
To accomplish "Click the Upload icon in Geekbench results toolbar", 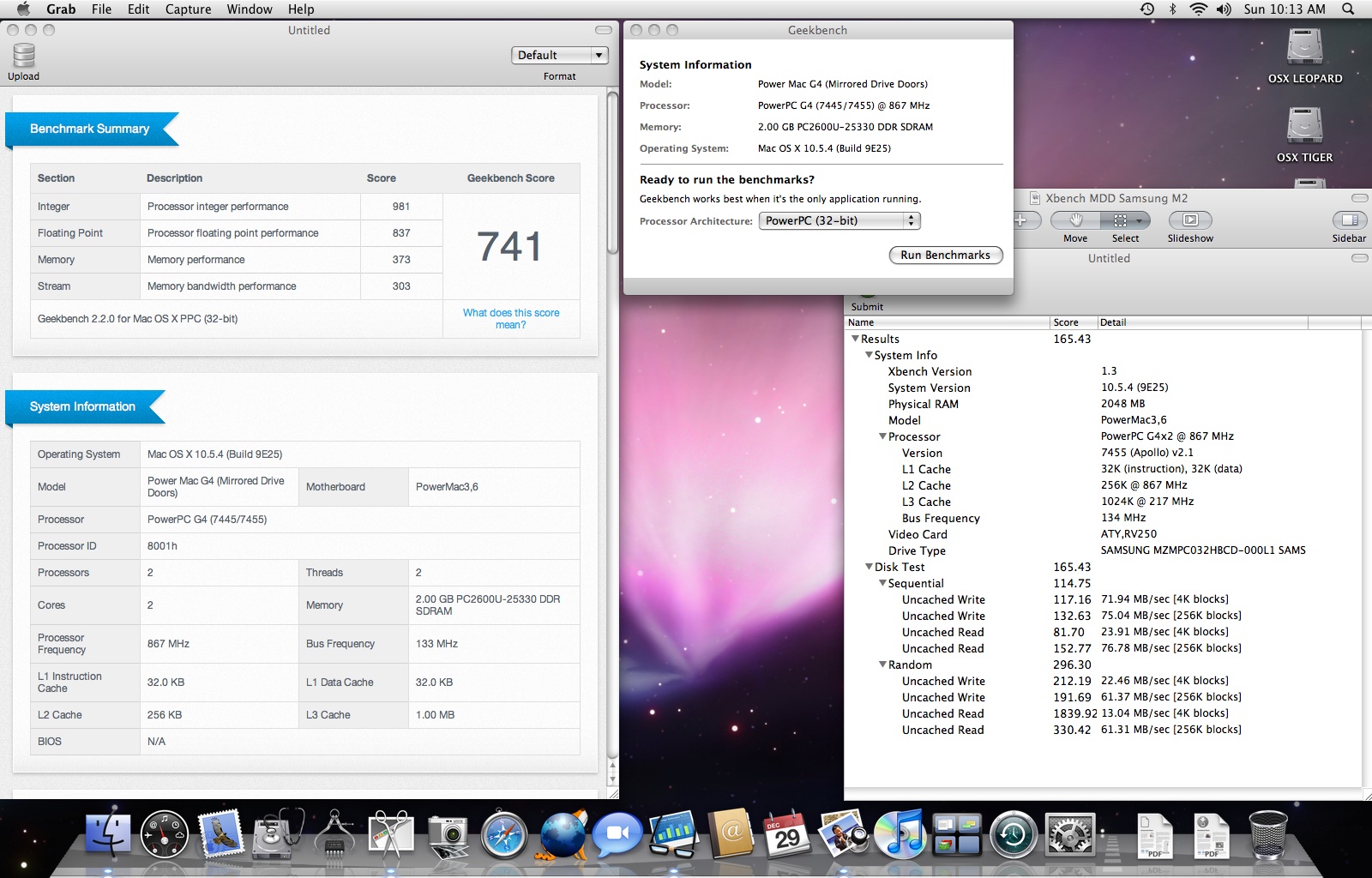I will [24, 56].
